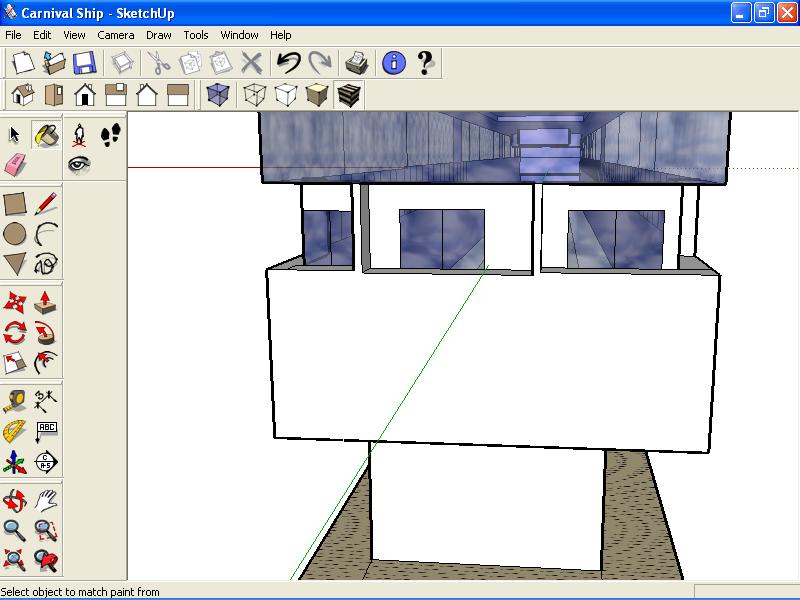Choose the Orbit camera tool
The image size is (800, 600).
point(15,501)
